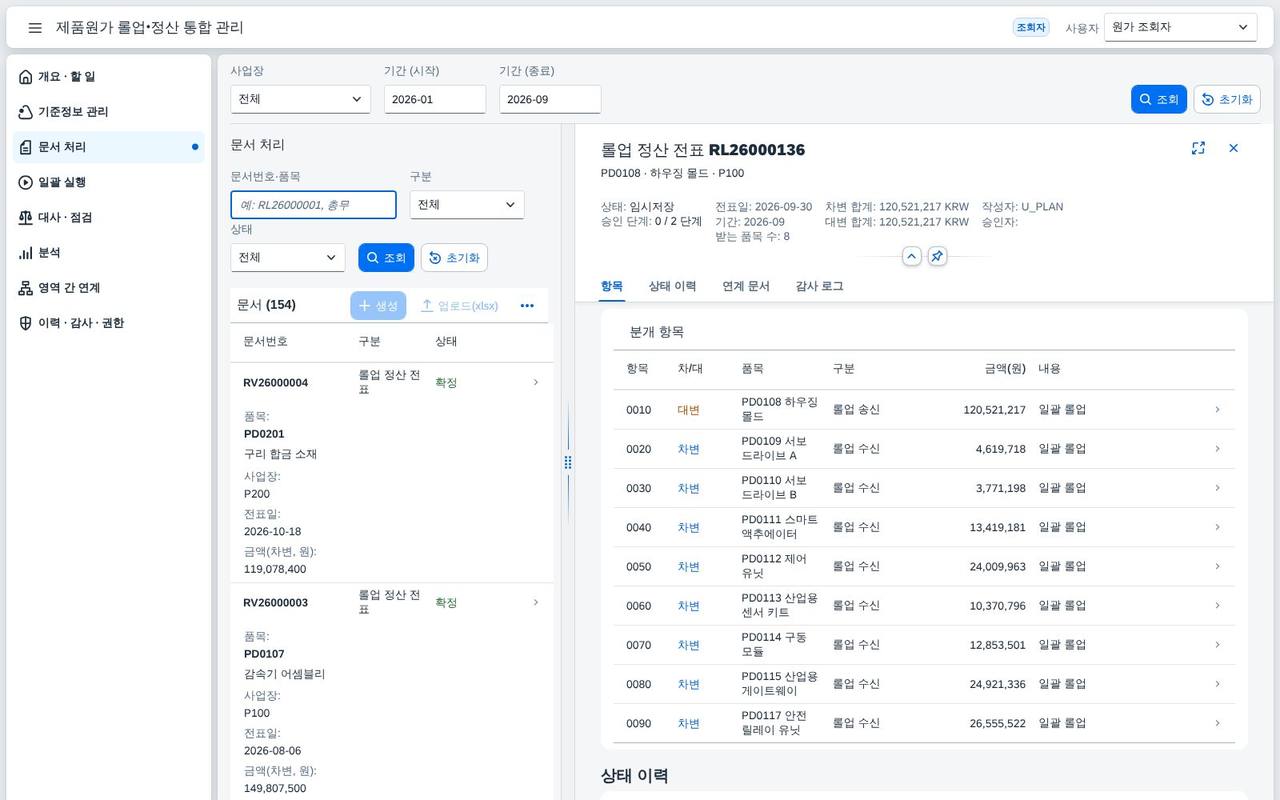Click the 금액(원) column header
The image size is (1280, 800).
click(x=1005, y=369)
